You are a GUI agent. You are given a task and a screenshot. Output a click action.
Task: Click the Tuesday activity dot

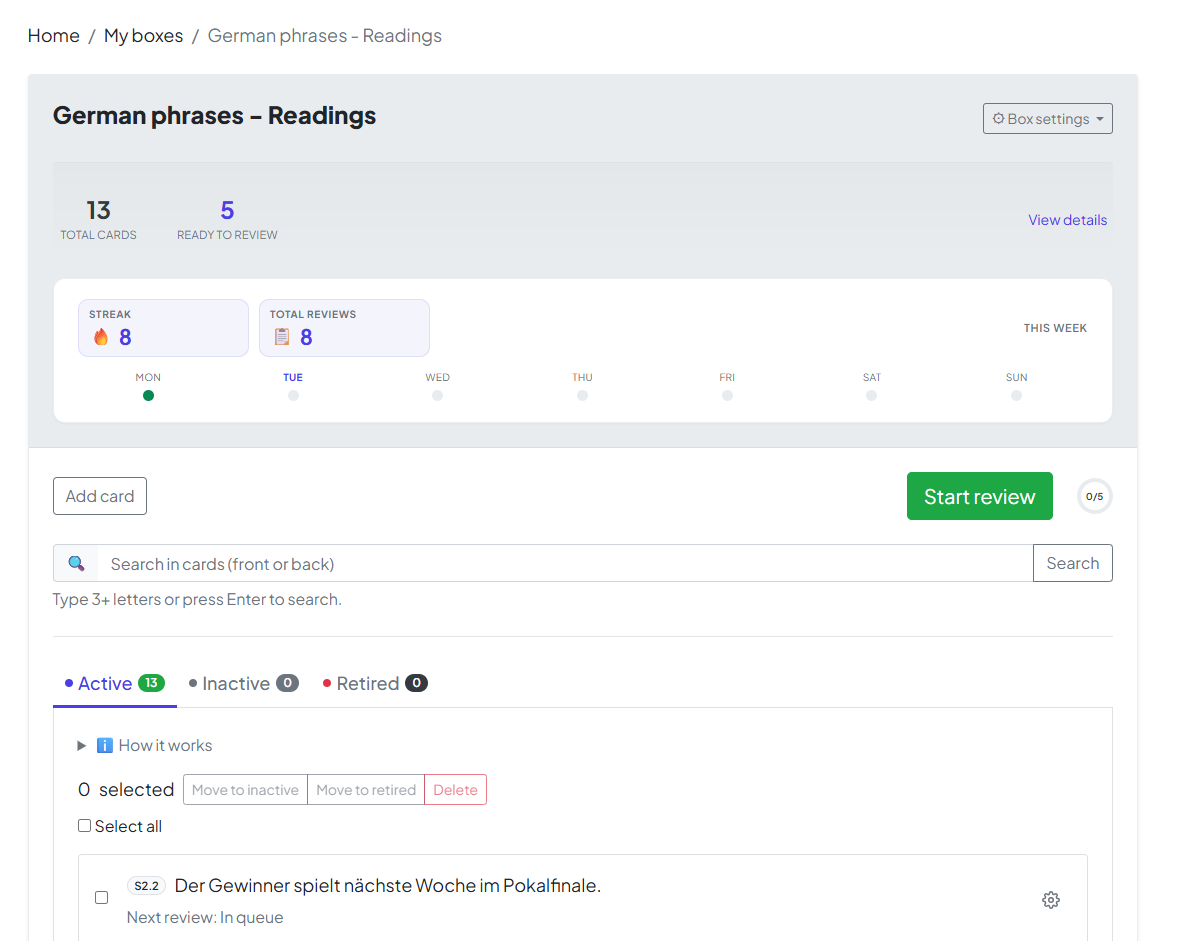click(293, 395)
